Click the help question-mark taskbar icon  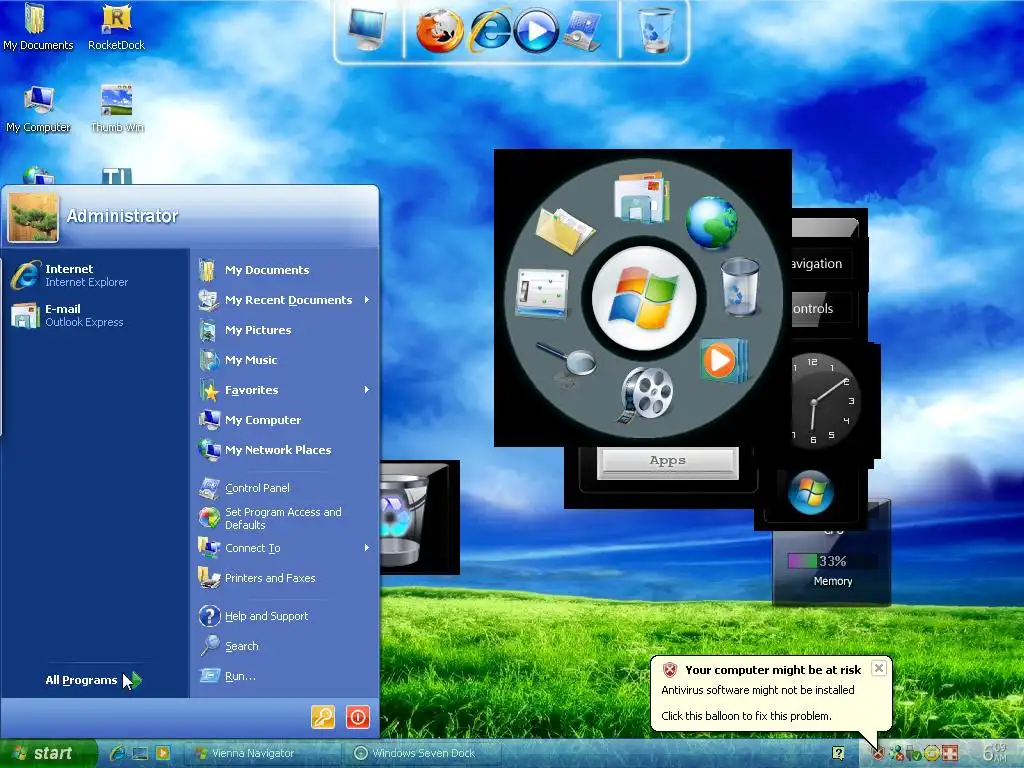tap(839, 754)
